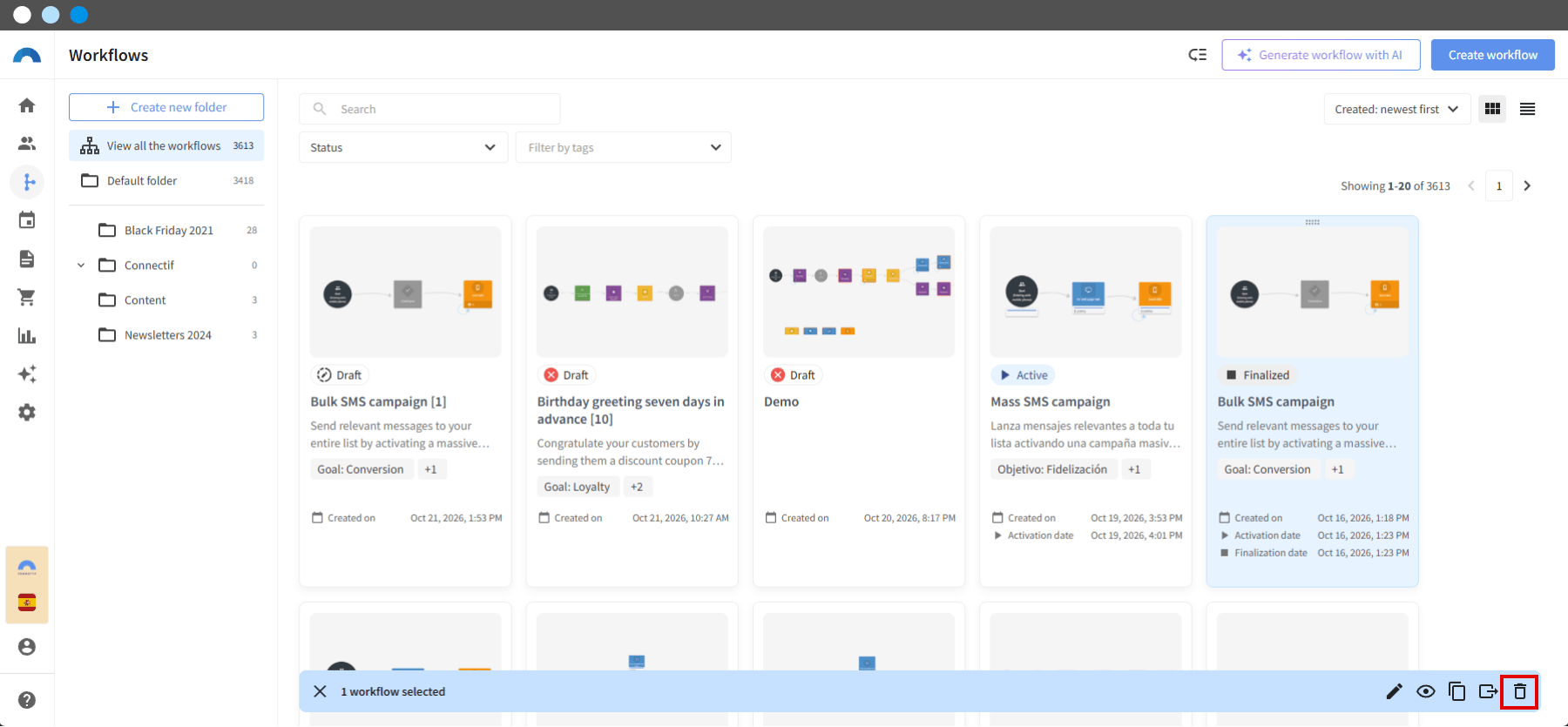Click the app logo in top left
This screenshot has height=727, width=1568.
click(27, 56)
